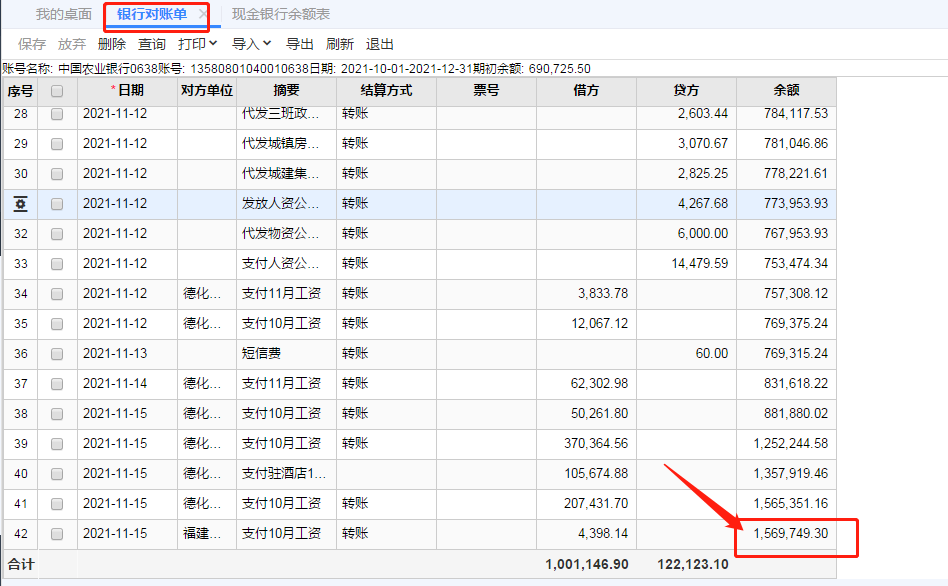This screenshot has height=586, width=948.
Task: Check the checkbox for row 42
Action: [57, 534]
